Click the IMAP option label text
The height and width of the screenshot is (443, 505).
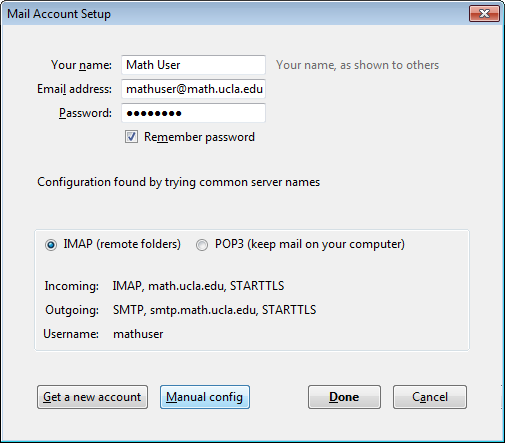pyautogui.click(x=122, y=244)
